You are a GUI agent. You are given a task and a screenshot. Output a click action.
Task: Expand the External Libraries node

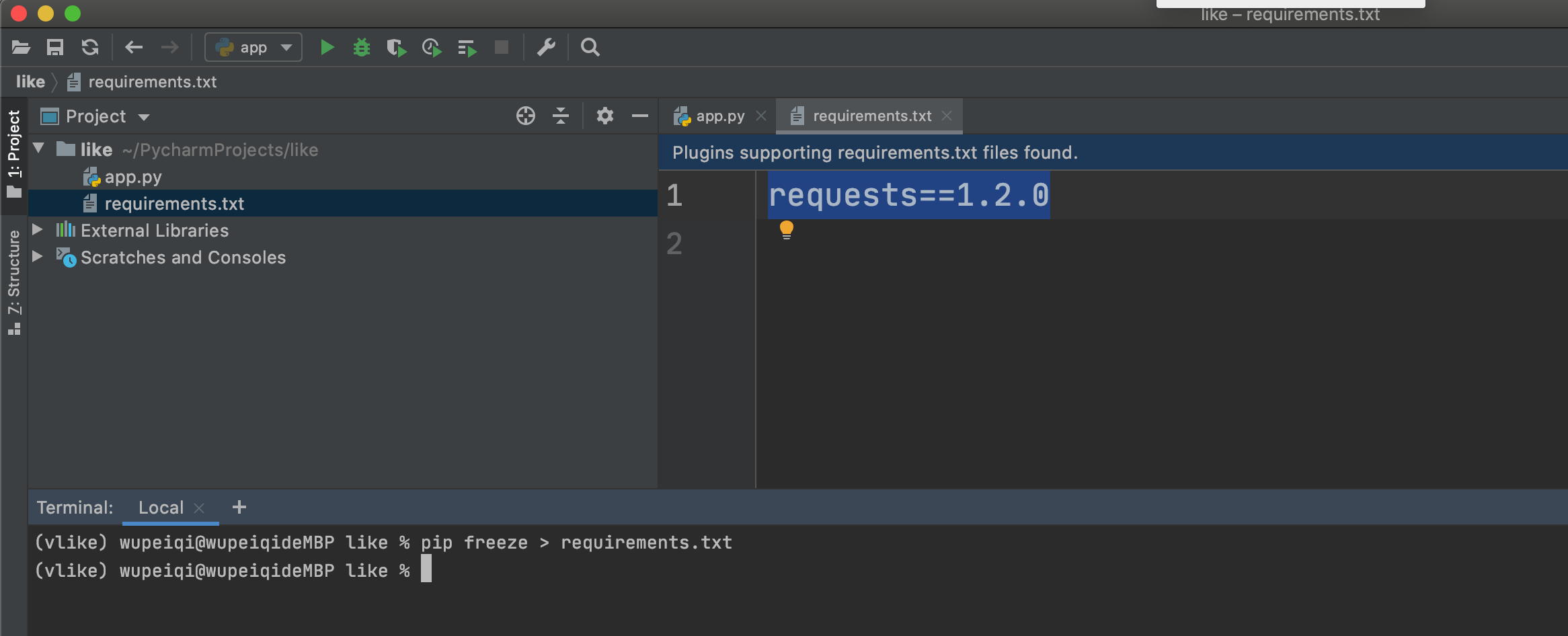point(38,230)
